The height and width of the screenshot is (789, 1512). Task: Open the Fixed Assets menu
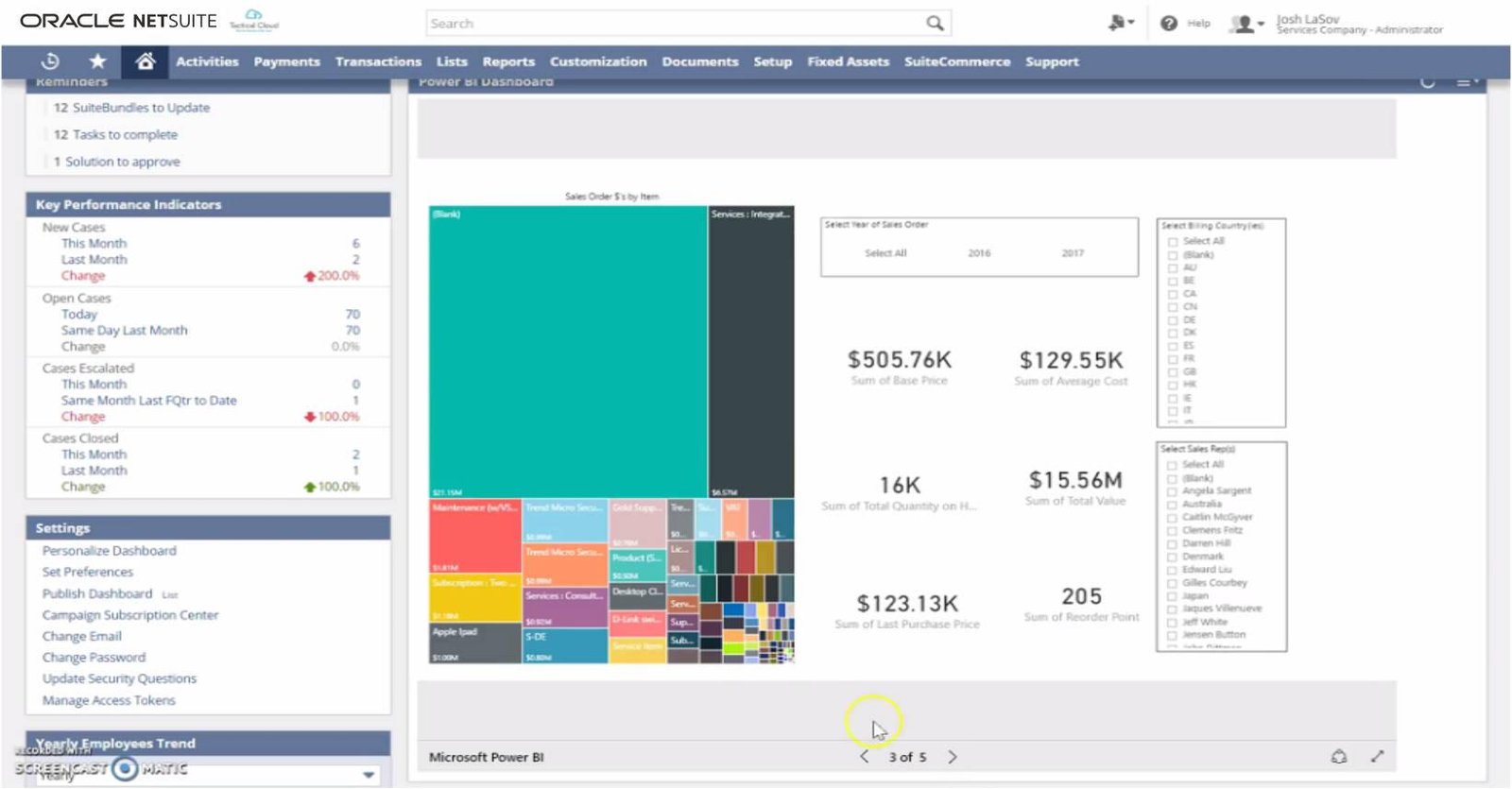click(848, 61)
